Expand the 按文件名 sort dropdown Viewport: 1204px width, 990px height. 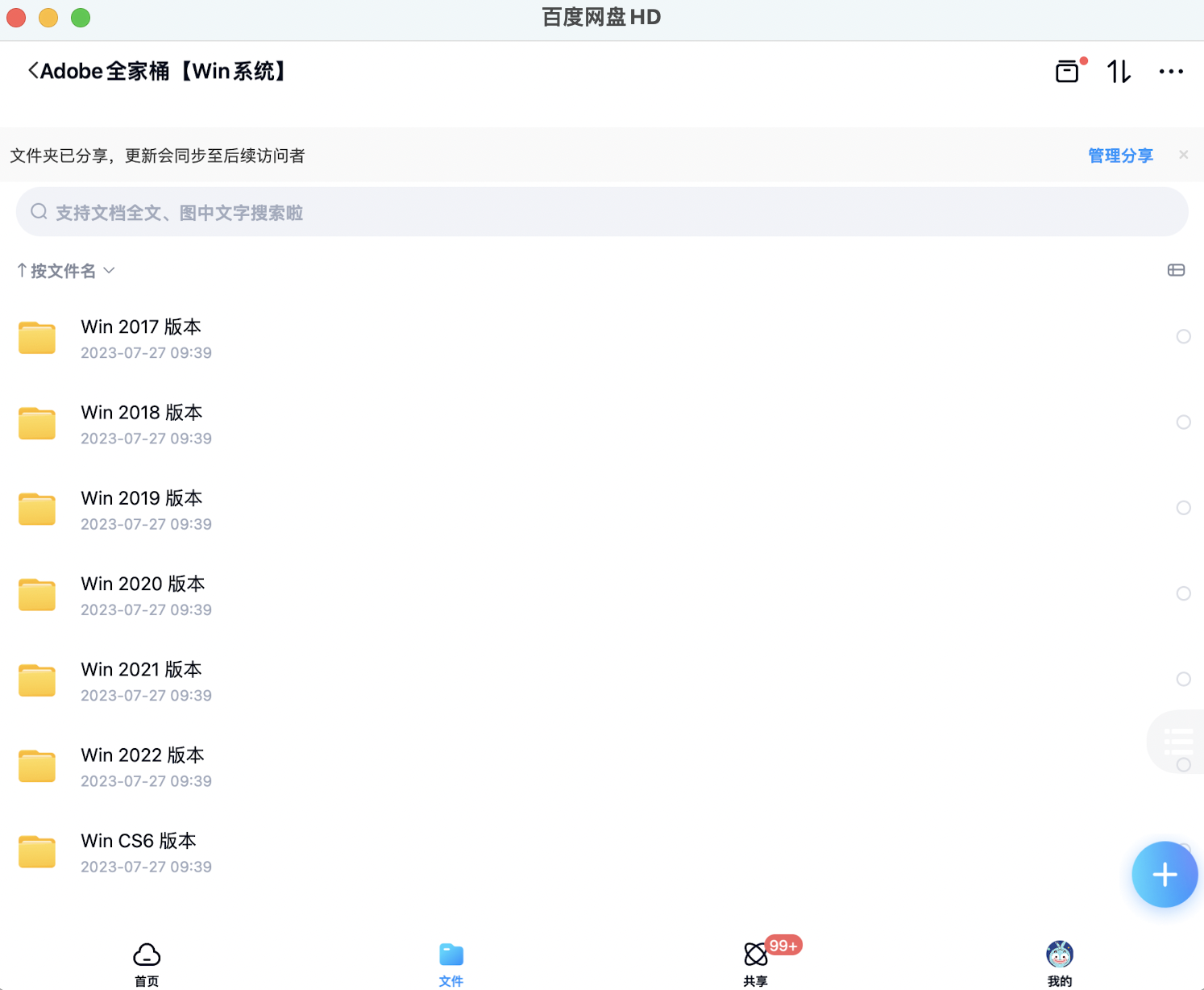66,271
